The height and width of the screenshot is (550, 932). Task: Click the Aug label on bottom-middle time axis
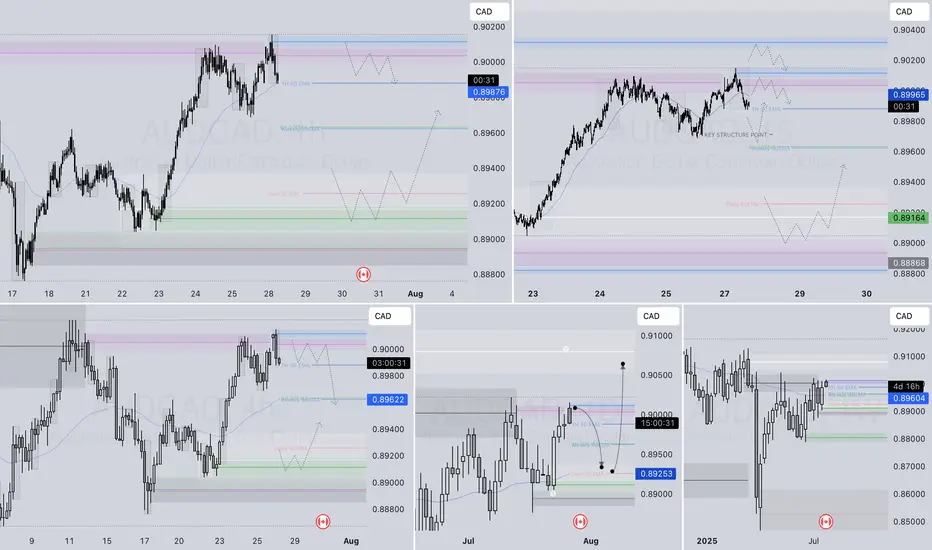(x=590, y=541)
